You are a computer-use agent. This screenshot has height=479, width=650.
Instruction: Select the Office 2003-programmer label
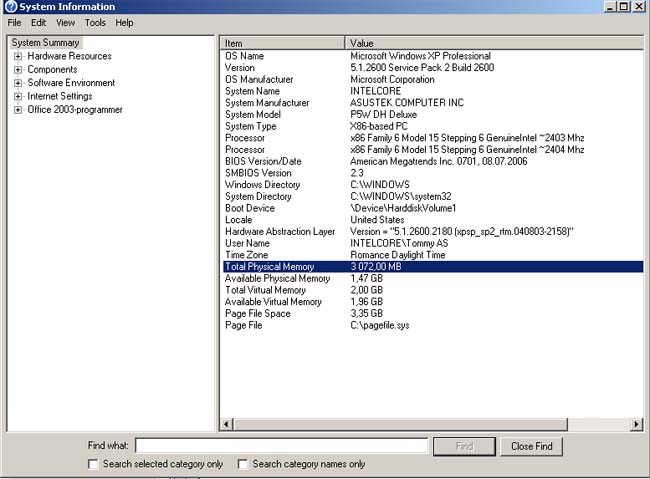pos(75,110)
